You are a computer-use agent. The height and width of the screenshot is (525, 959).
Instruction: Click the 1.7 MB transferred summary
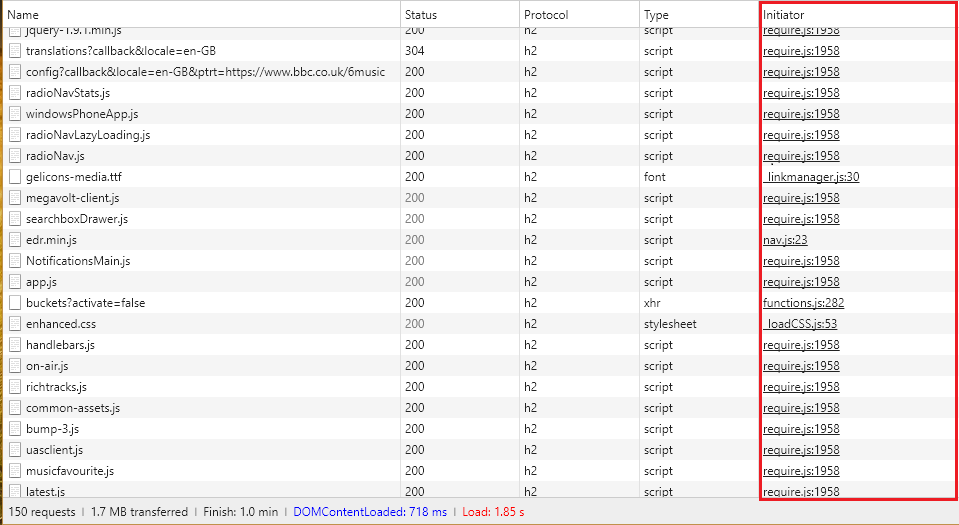139,512
